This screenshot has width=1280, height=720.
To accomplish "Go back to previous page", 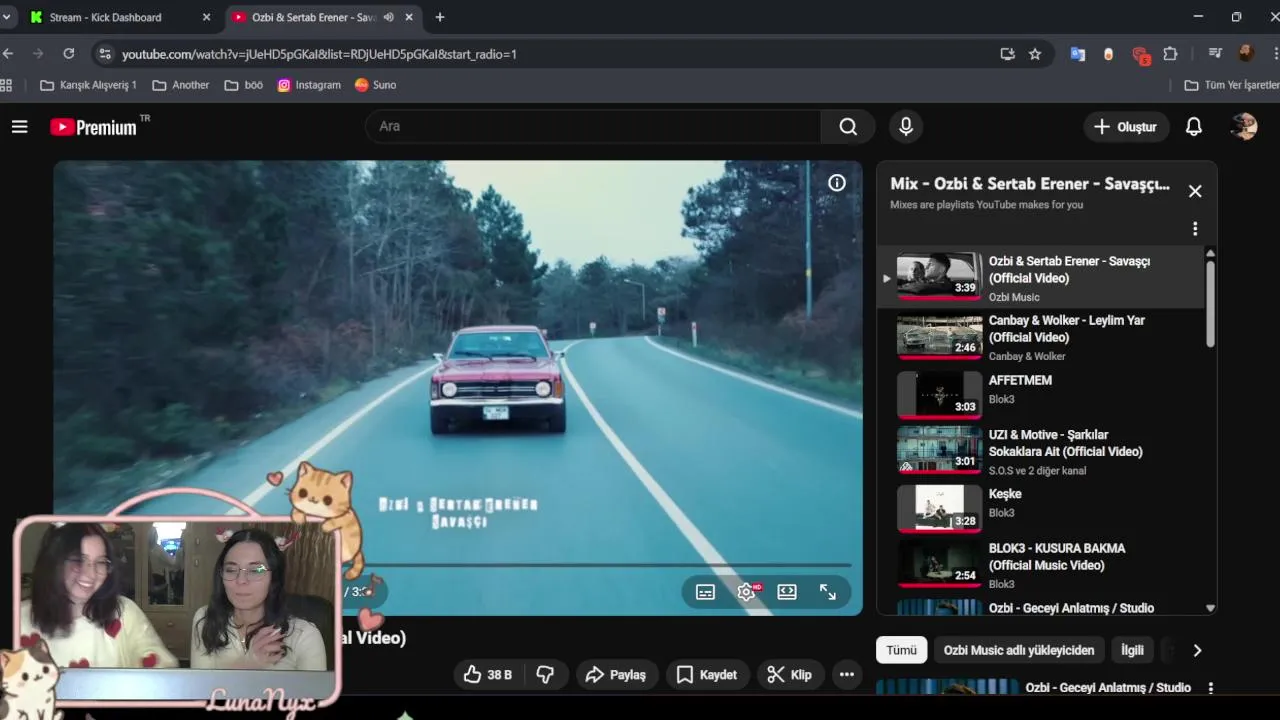I will 9,54.
